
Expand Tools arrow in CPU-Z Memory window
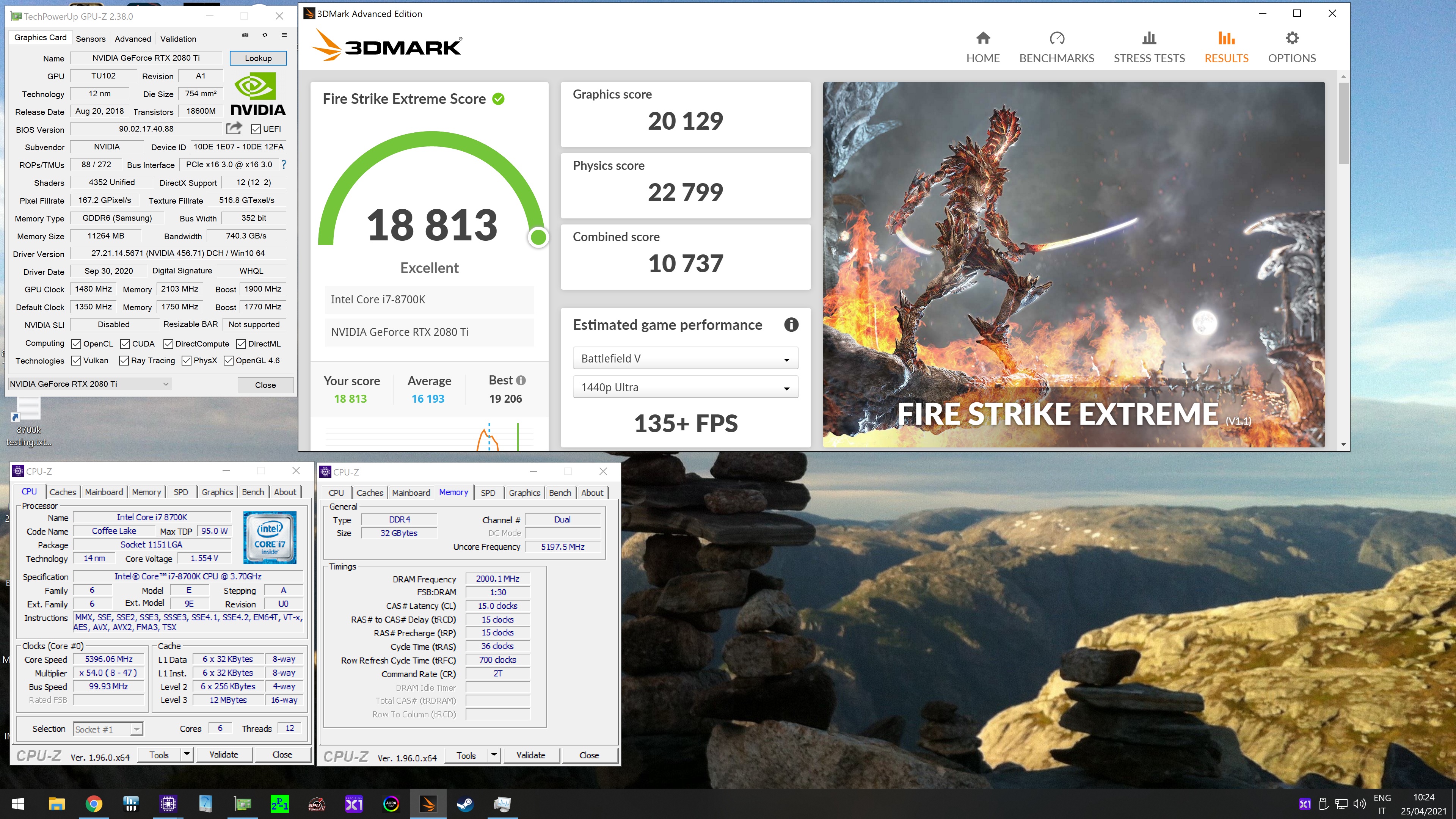point(493,755)
